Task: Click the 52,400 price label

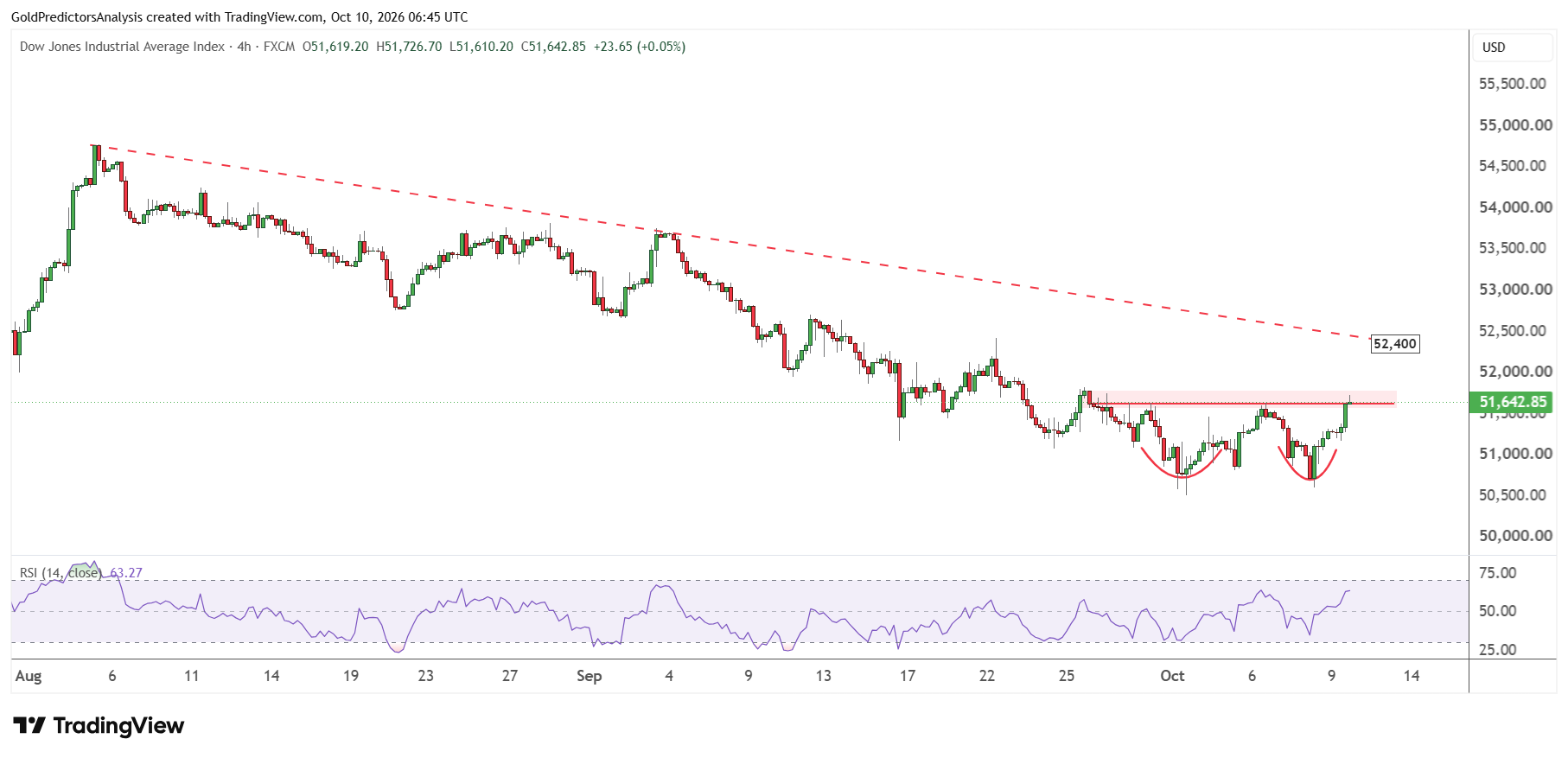Action: pos(1395,344)
